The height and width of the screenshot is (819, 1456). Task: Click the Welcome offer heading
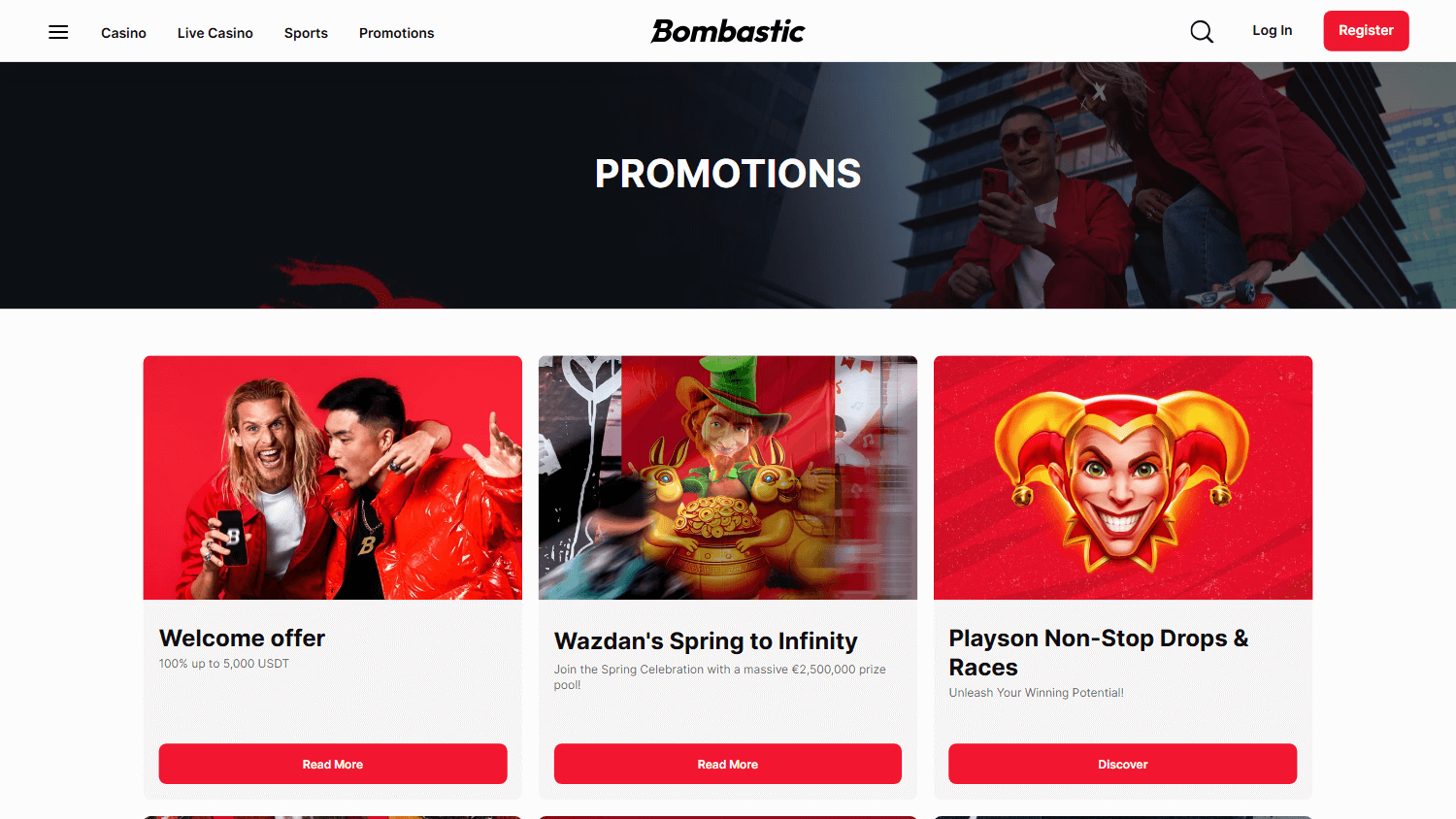pyautogui.click(x=242, y=638)
